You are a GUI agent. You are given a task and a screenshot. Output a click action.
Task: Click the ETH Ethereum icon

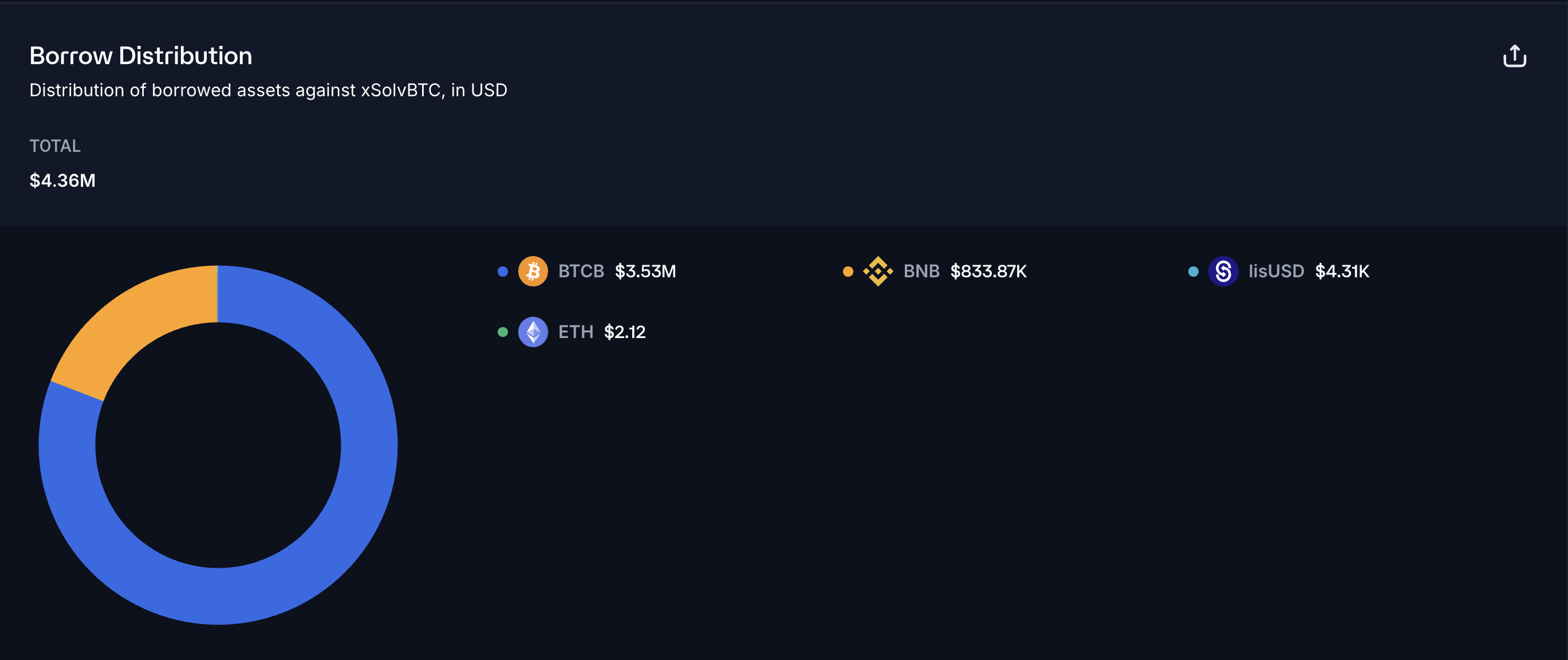point(533,332)
